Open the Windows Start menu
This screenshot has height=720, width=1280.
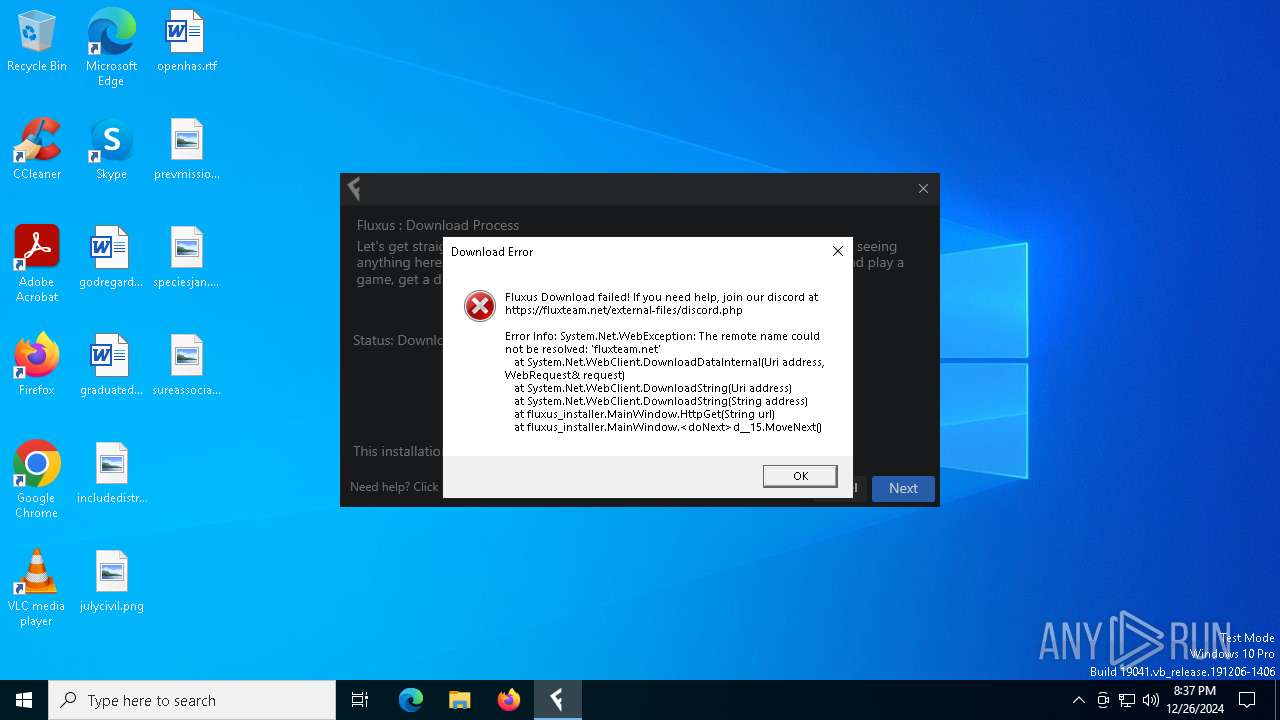click(x=24, y=700)
